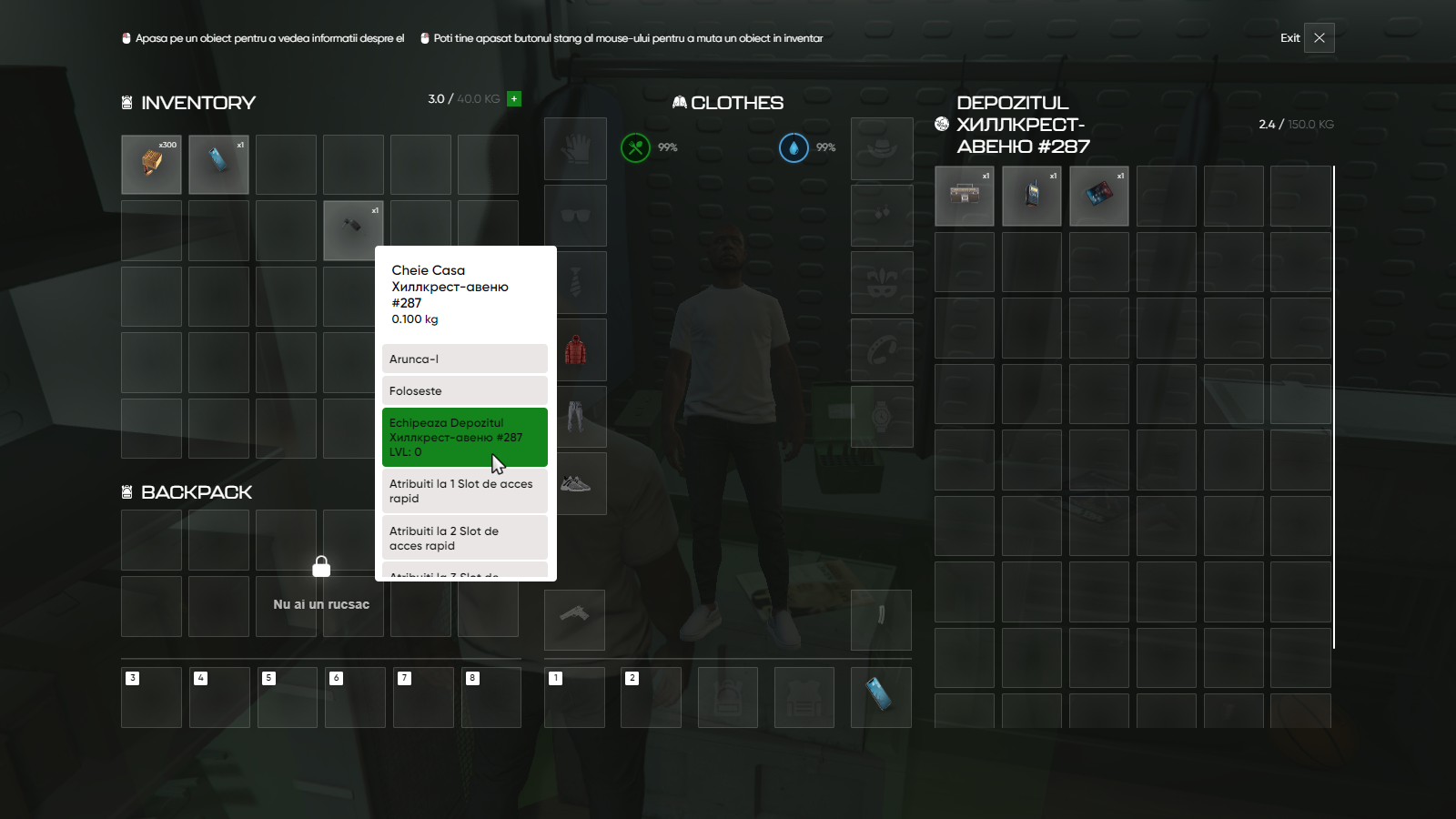The image size is (1456, 819).
Task: Open the hat clothing slot
Action: pyautogui.click(x=882, y=148)
